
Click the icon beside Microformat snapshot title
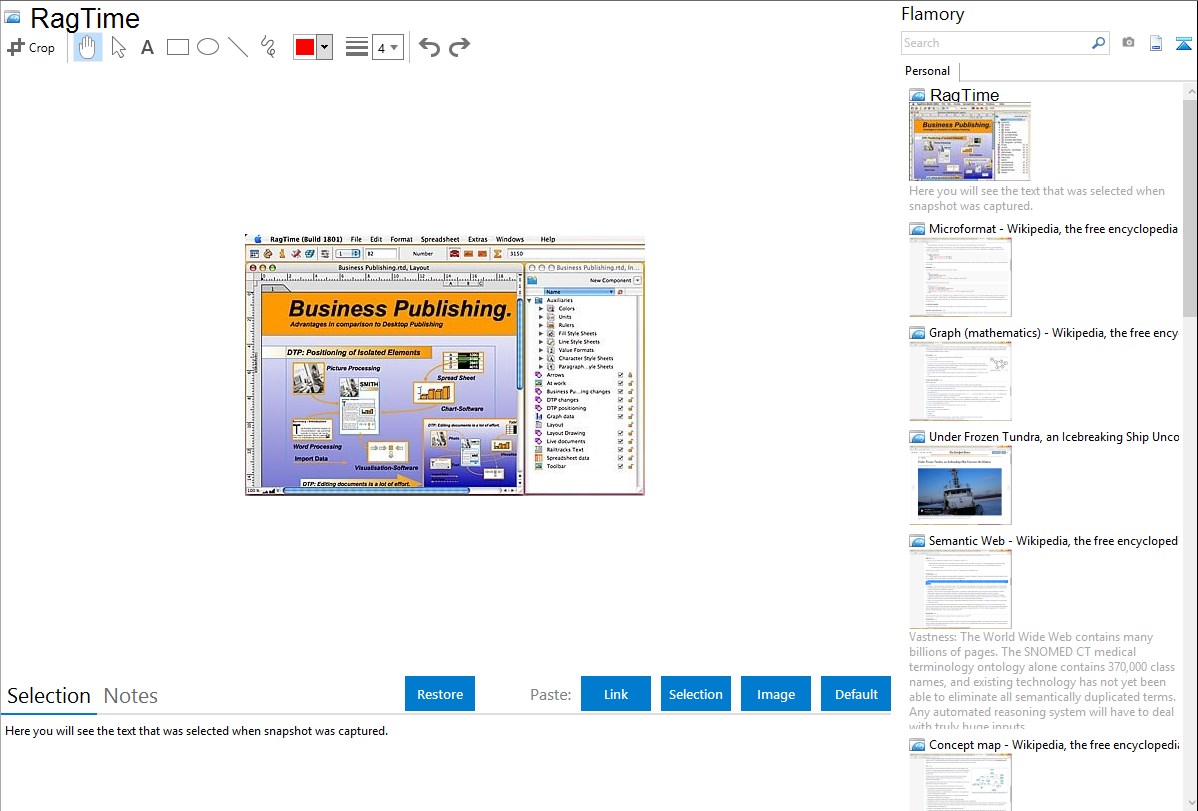pos(917,229)
